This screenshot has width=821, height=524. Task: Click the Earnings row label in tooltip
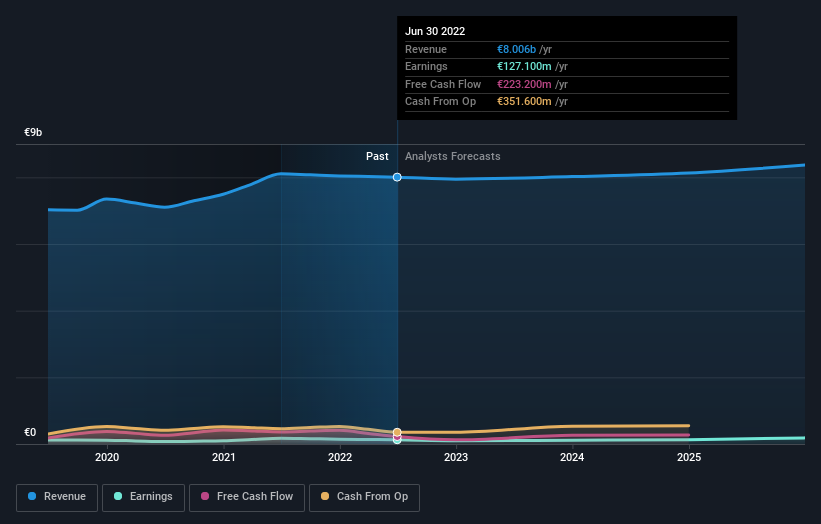[426, 66]
